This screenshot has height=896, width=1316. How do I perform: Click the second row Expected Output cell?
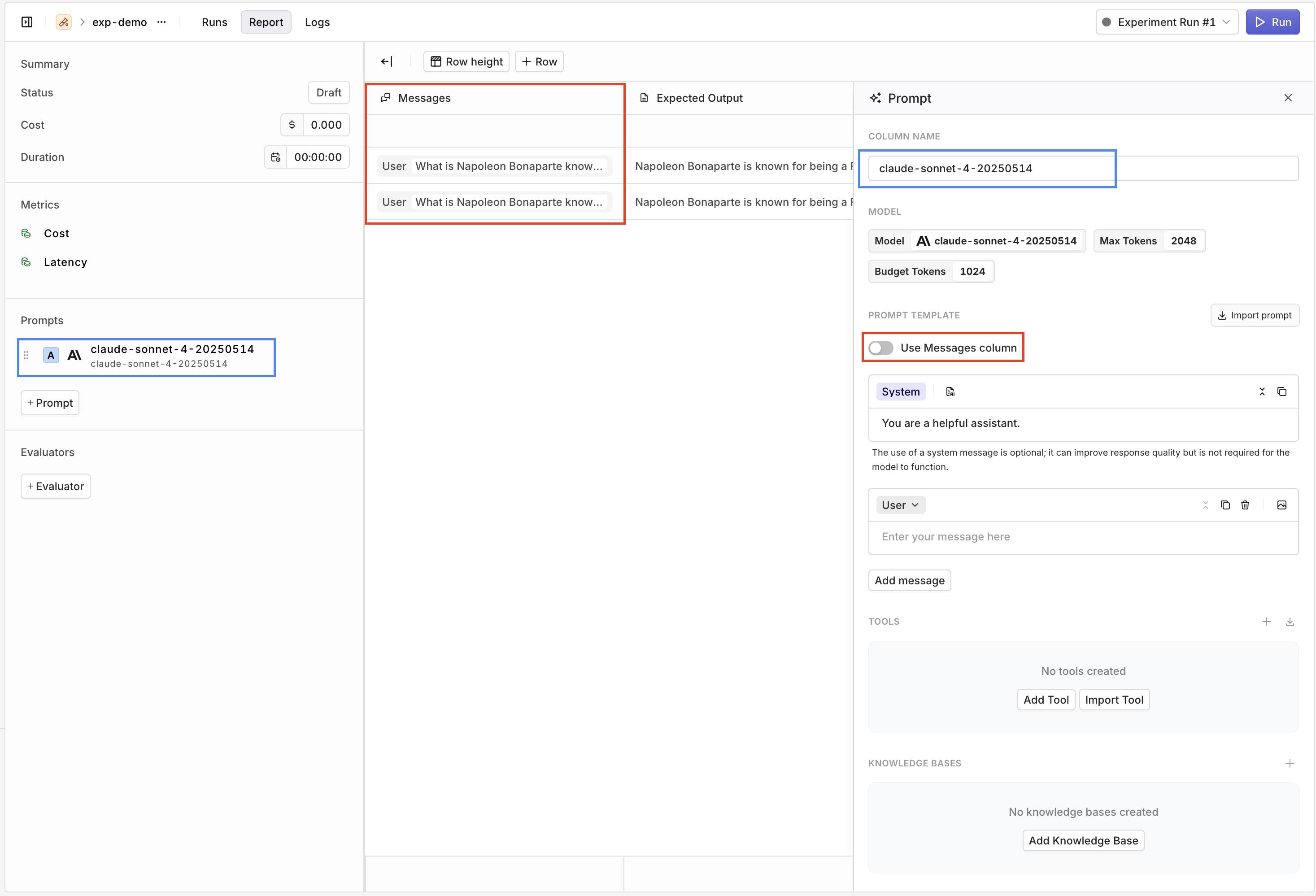pyautogui.click(x=739, y=202)
